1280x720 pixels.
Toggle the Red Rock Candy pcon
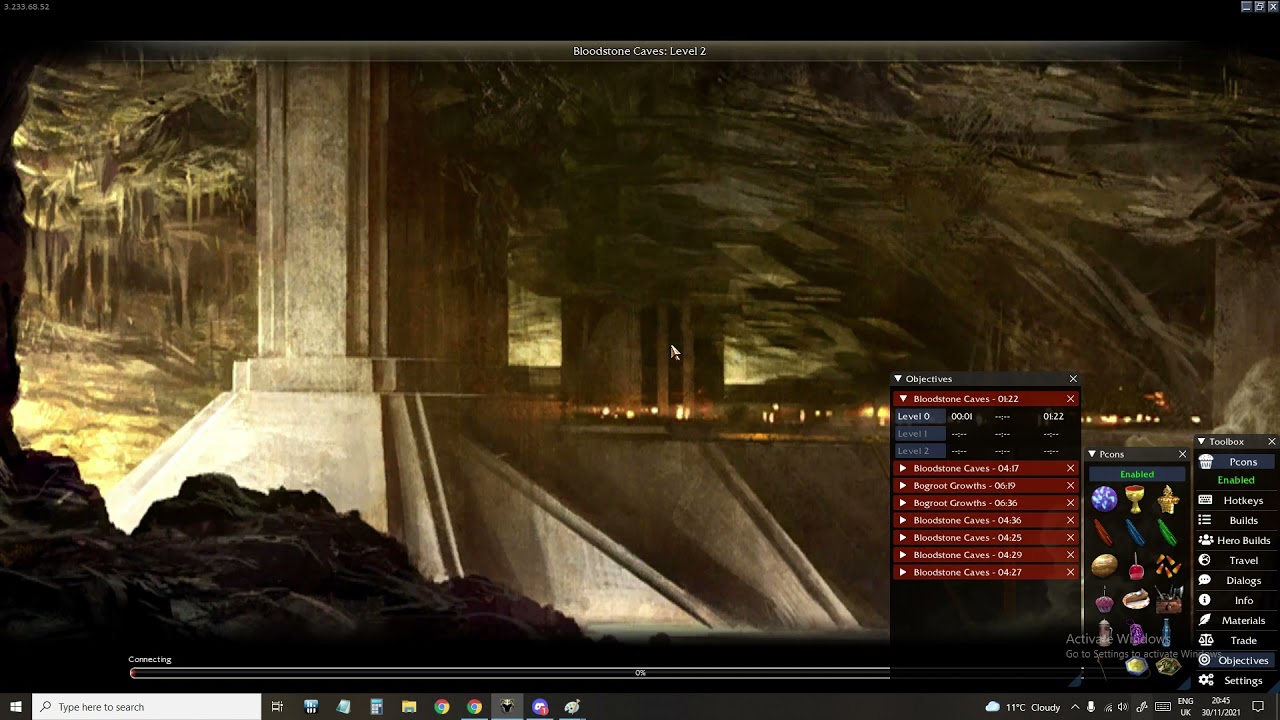click(x=1104, y=532)
